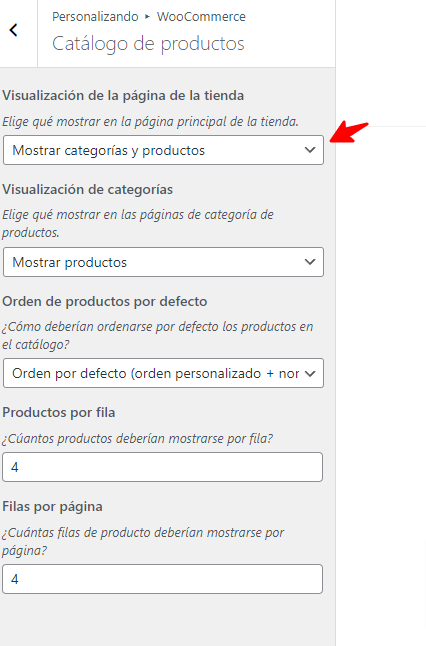The width and height of the screenshot is (426, 646).
Task: Click the chevron of the default order select
Action: click(x=310, y=373)
